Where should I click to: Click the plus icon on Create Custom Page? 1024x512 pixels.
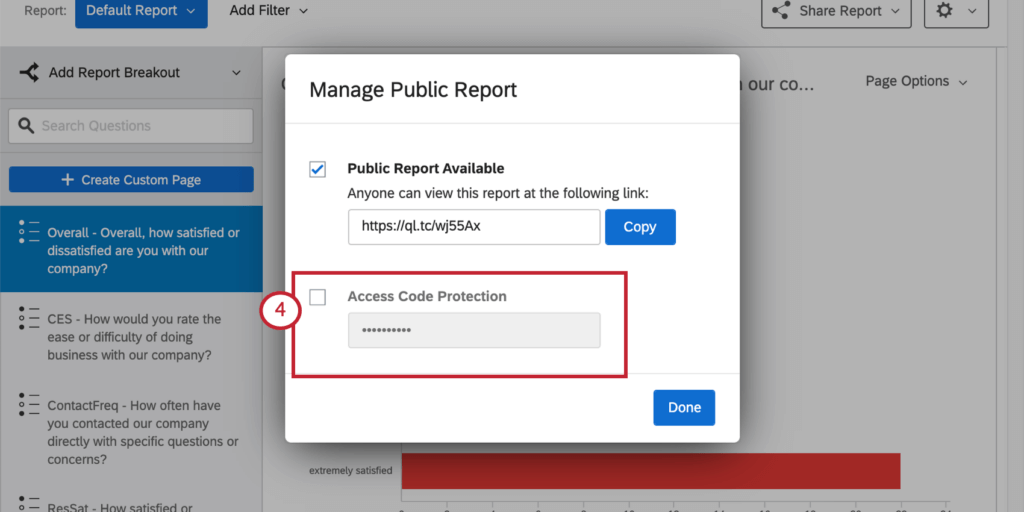[68, 180]
